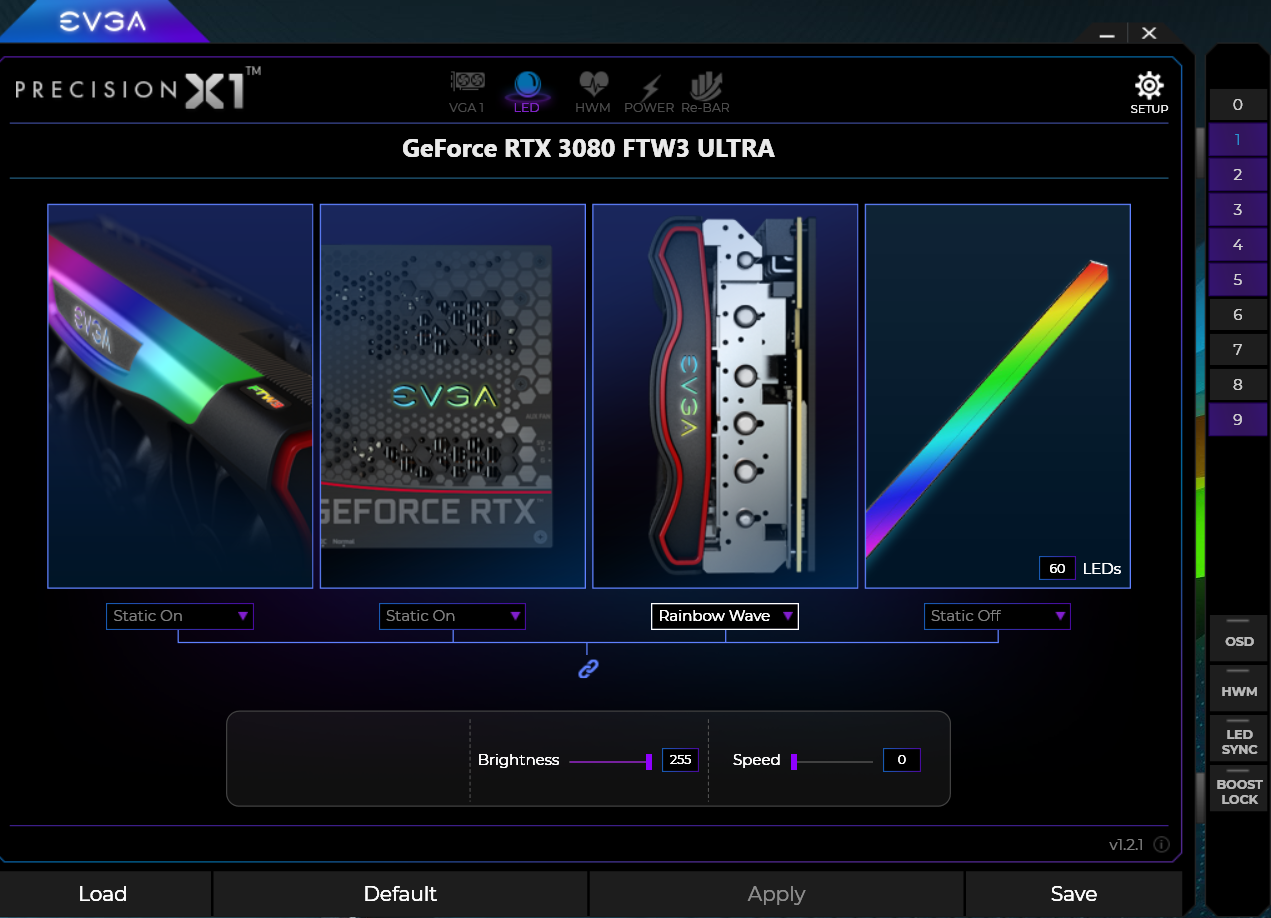The image size is (1271, 918).
Task: Select the front shroud LED zone image
Action: pos(180,396)
